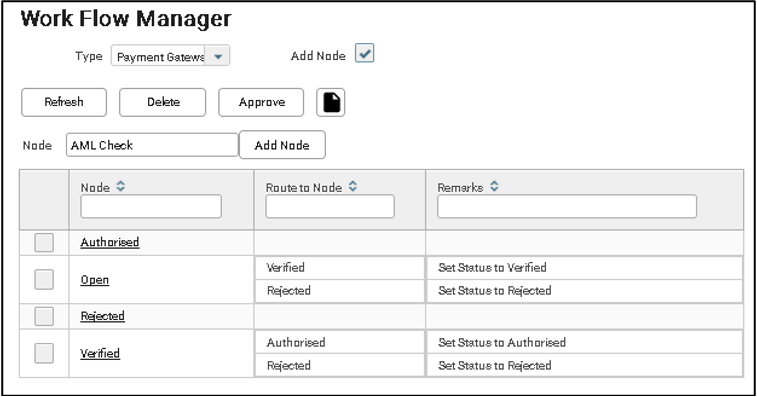Sort by the Node column arrows
Screen dimensions: 757x397
click(121, 186)
